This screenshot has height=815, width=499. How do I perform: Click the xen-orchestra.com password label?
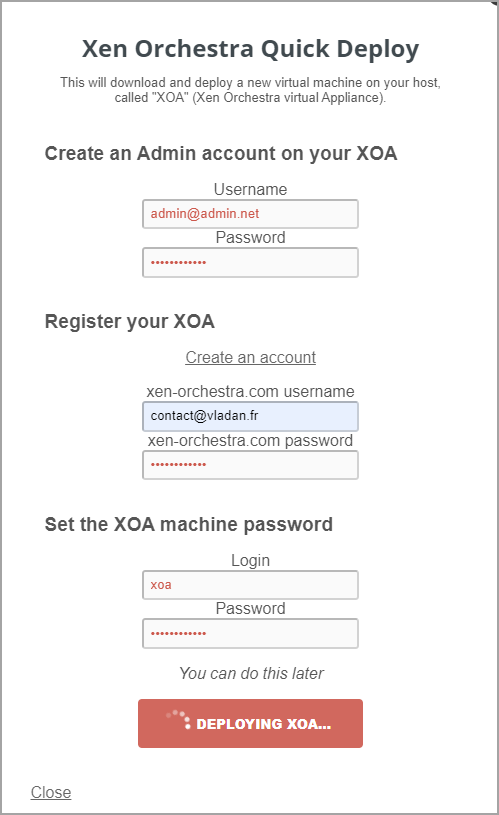(251, 441)
